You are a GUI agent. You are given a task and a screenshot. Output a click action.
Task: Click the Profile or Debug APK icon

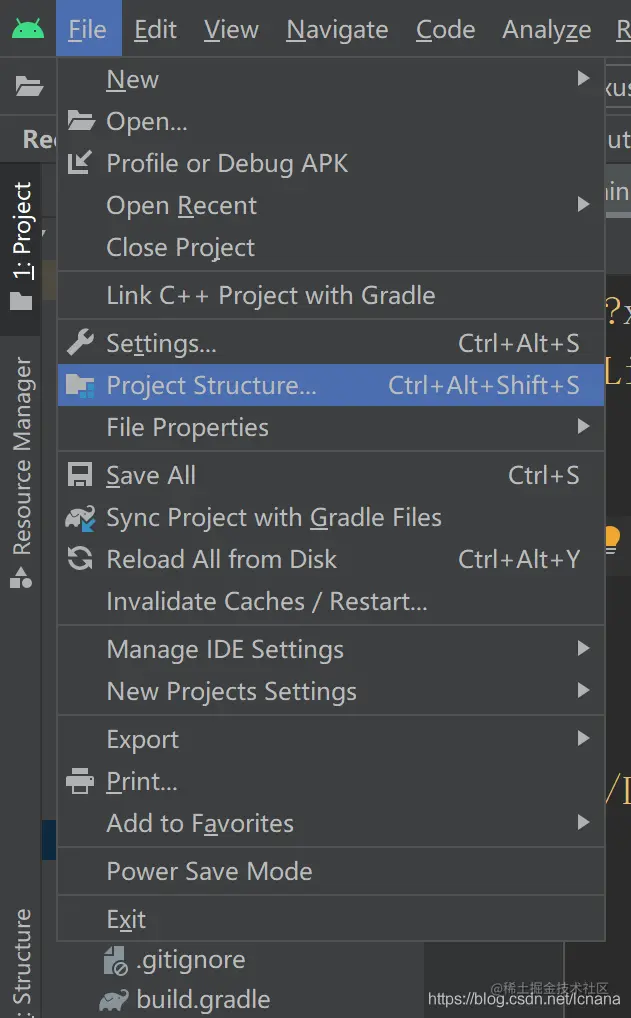(x=80, y=164)
